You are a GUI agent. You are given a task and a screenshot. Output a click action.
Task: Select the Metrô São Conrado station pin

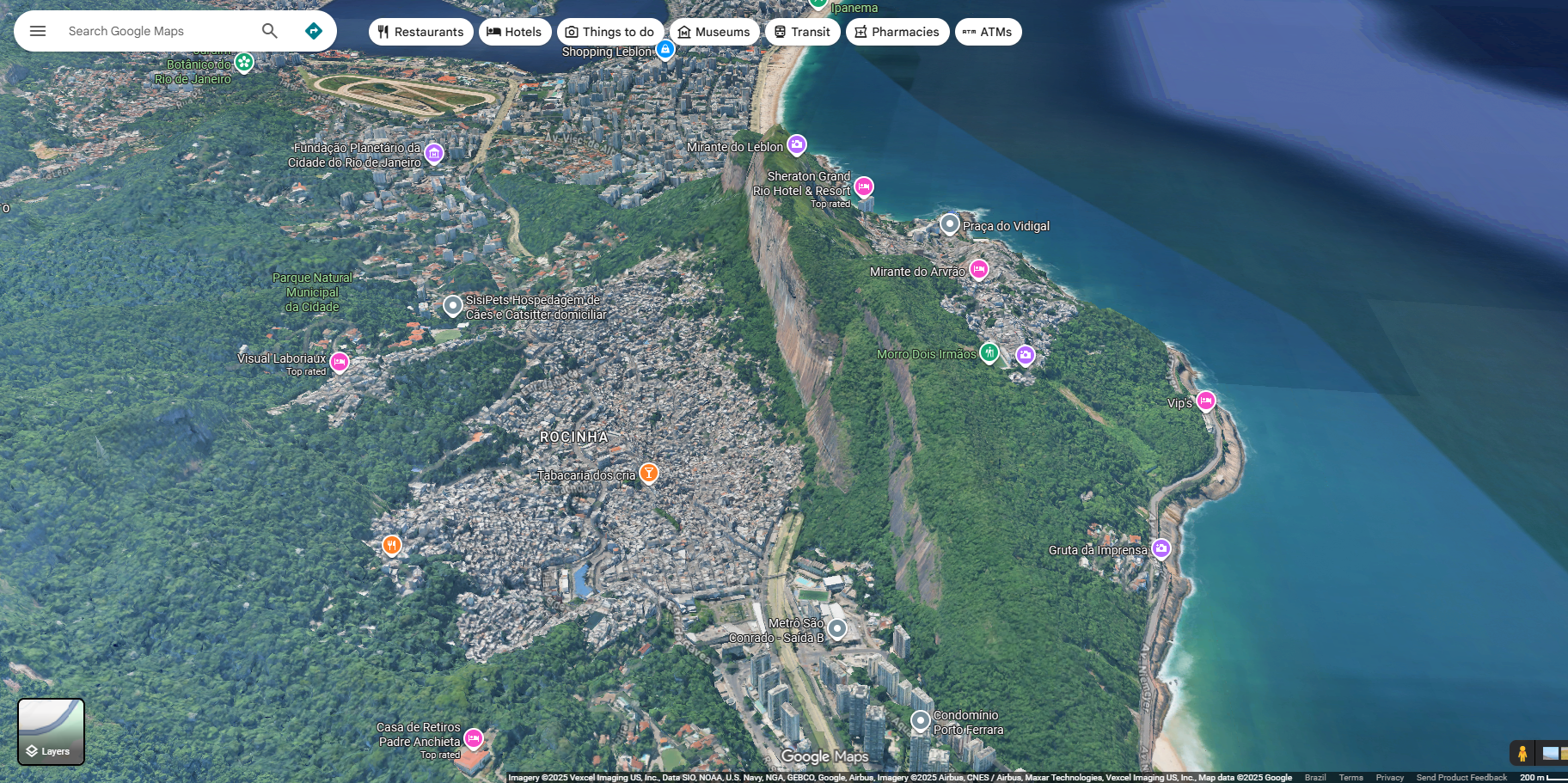pyautogui.click(x=837, y=629)
